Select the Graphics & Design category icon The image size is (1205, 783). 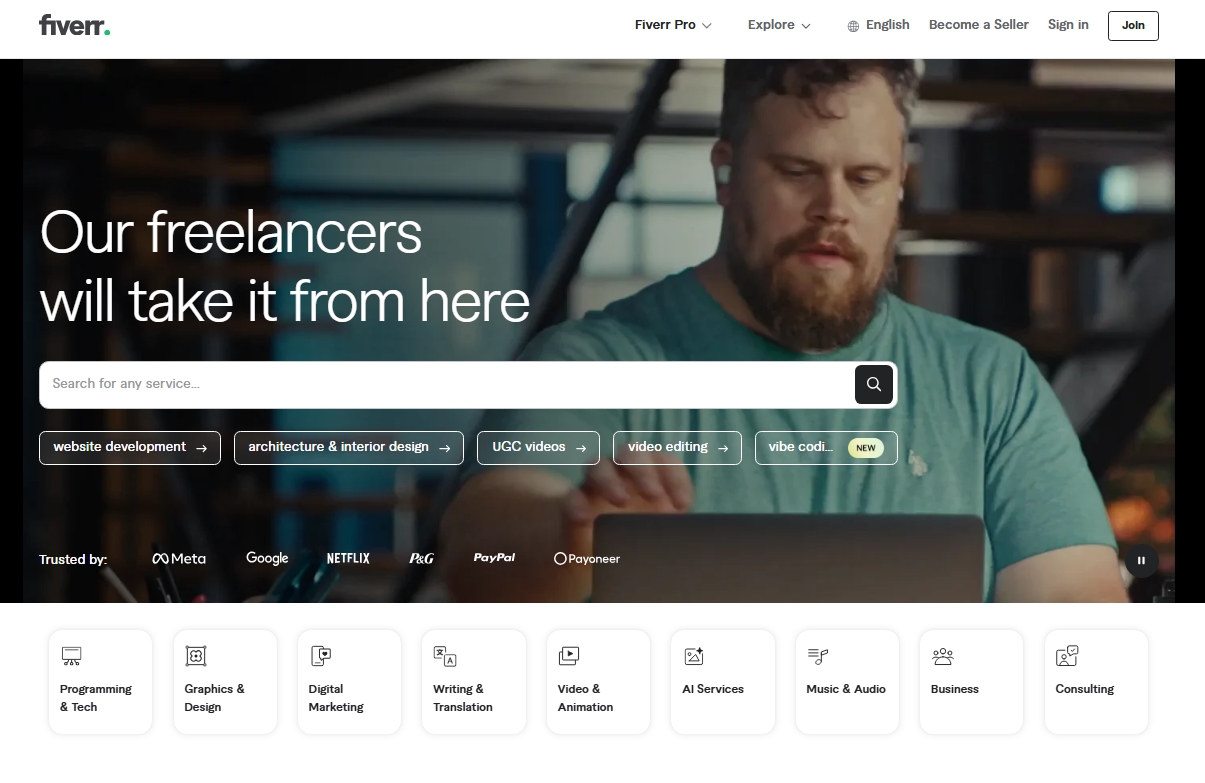click(x=196, y=656)
